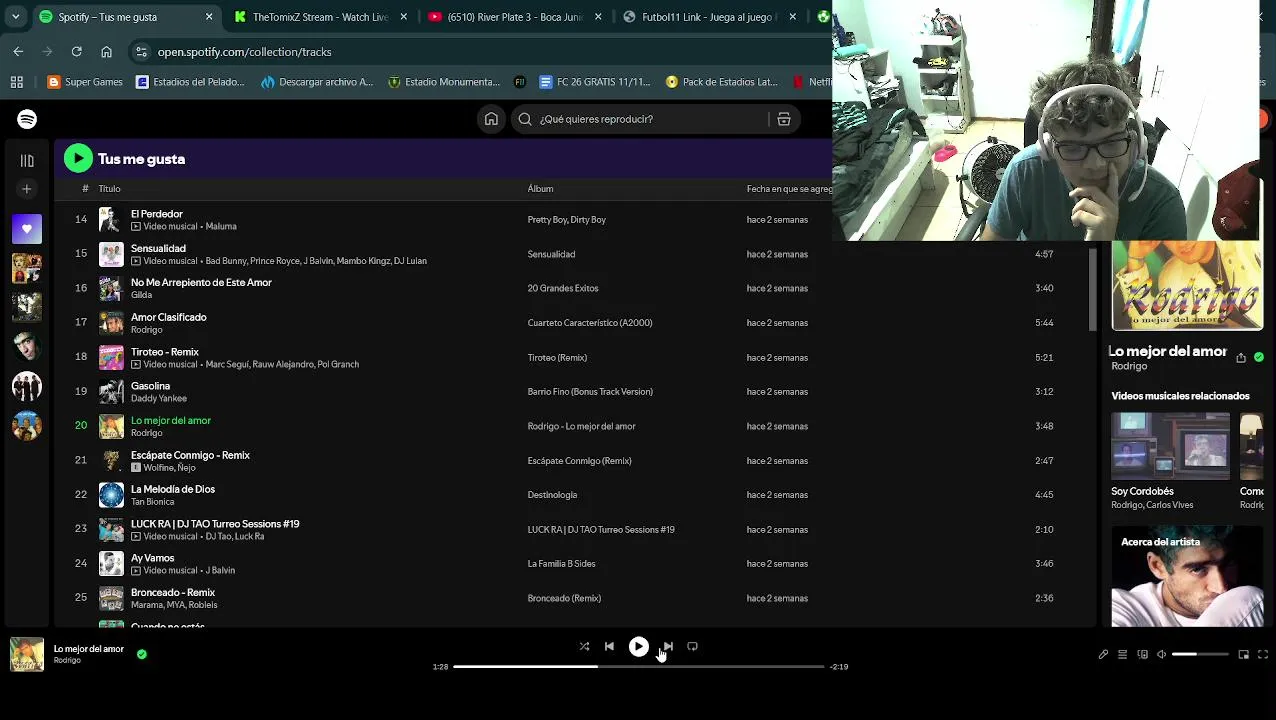Viewport: 1276px width, 720px height.
Task: Select the track Escápate Conmigo - Remix
Action: [190, 455]
